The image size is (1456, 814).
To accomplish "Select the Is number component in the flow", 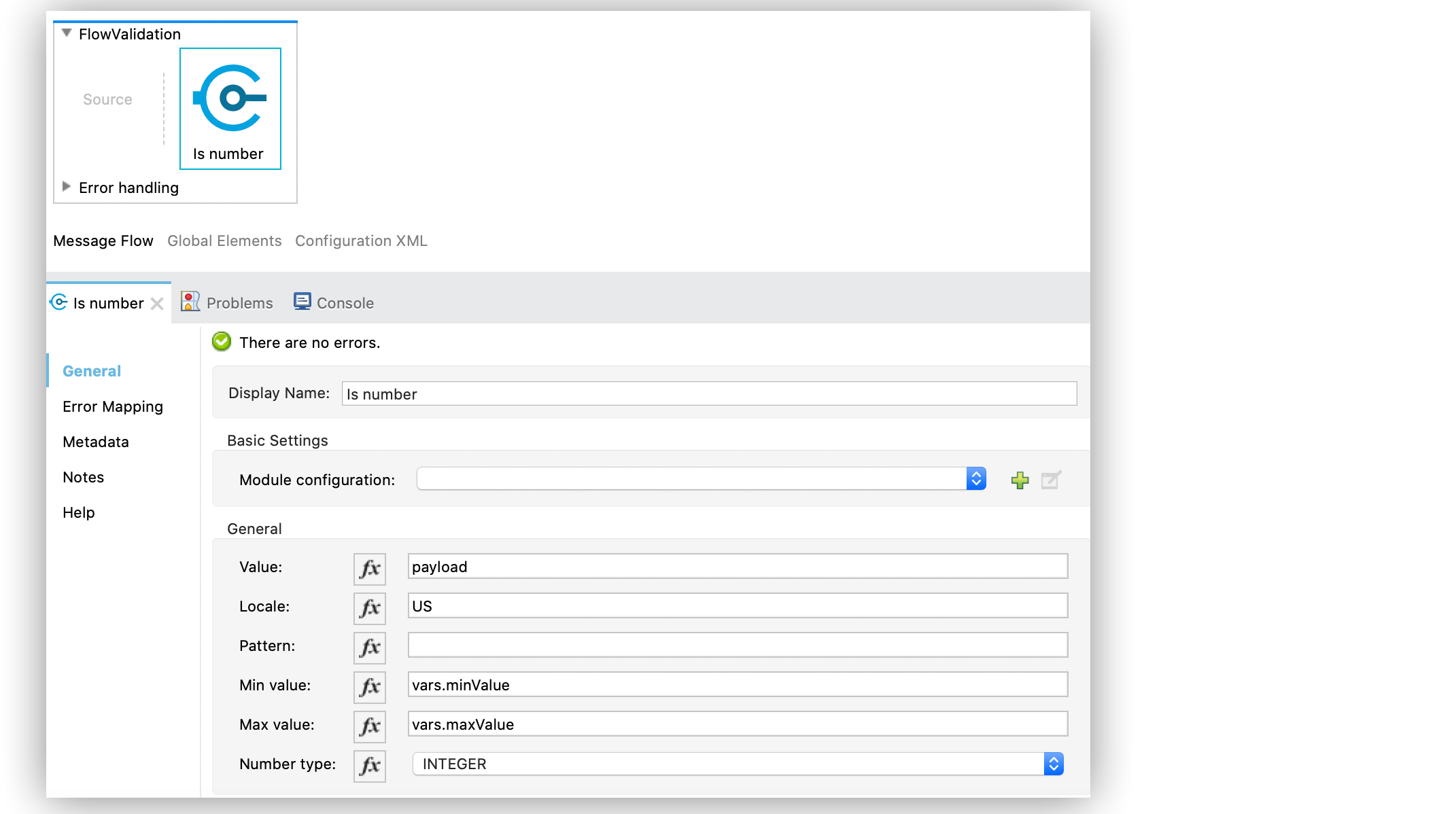I will [x=230, y=109].
